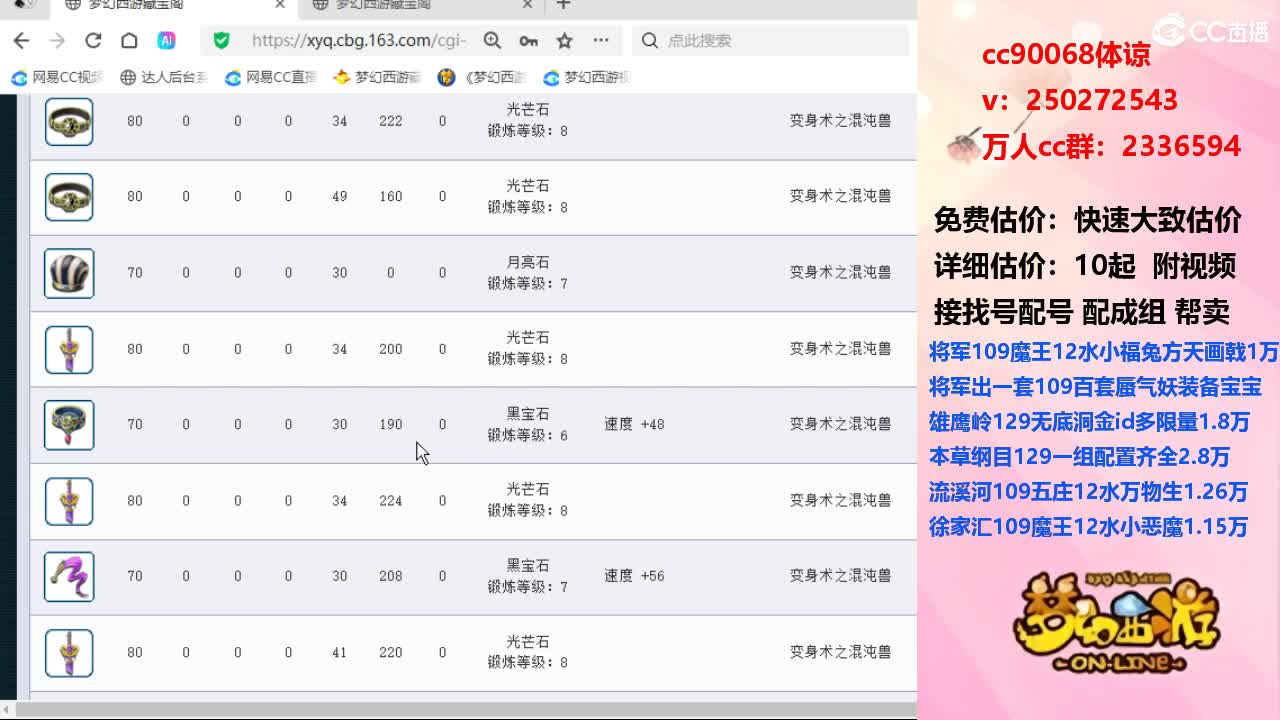Click the 点此搜索 search box
The image size is (1280, 720).
[x=770, y=40]
